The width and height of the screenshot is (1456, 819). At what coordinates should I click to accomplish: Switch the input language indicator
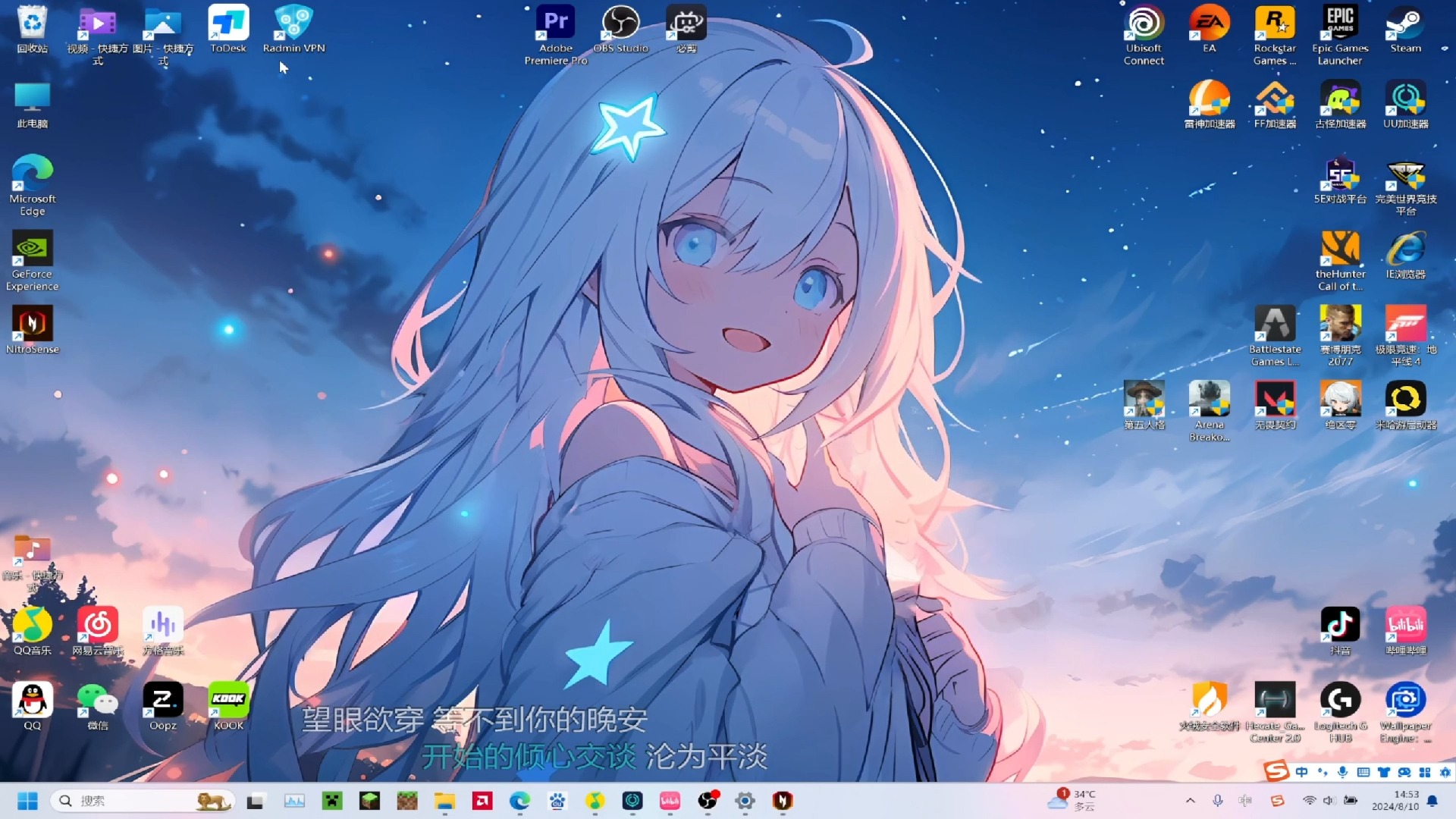click(1244, 800)
